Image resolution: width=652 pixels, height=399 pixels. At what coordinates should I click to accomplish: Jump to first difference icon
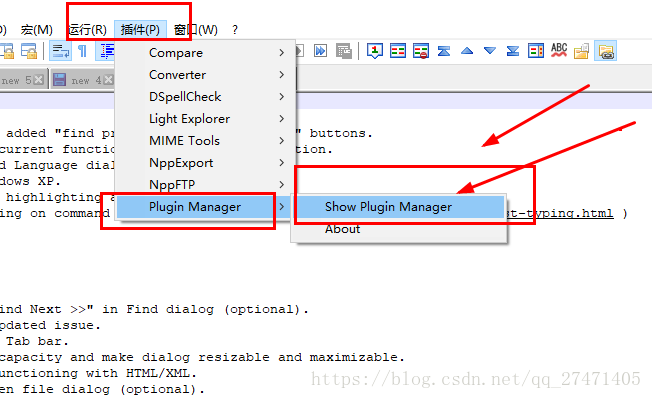point(444,51)
